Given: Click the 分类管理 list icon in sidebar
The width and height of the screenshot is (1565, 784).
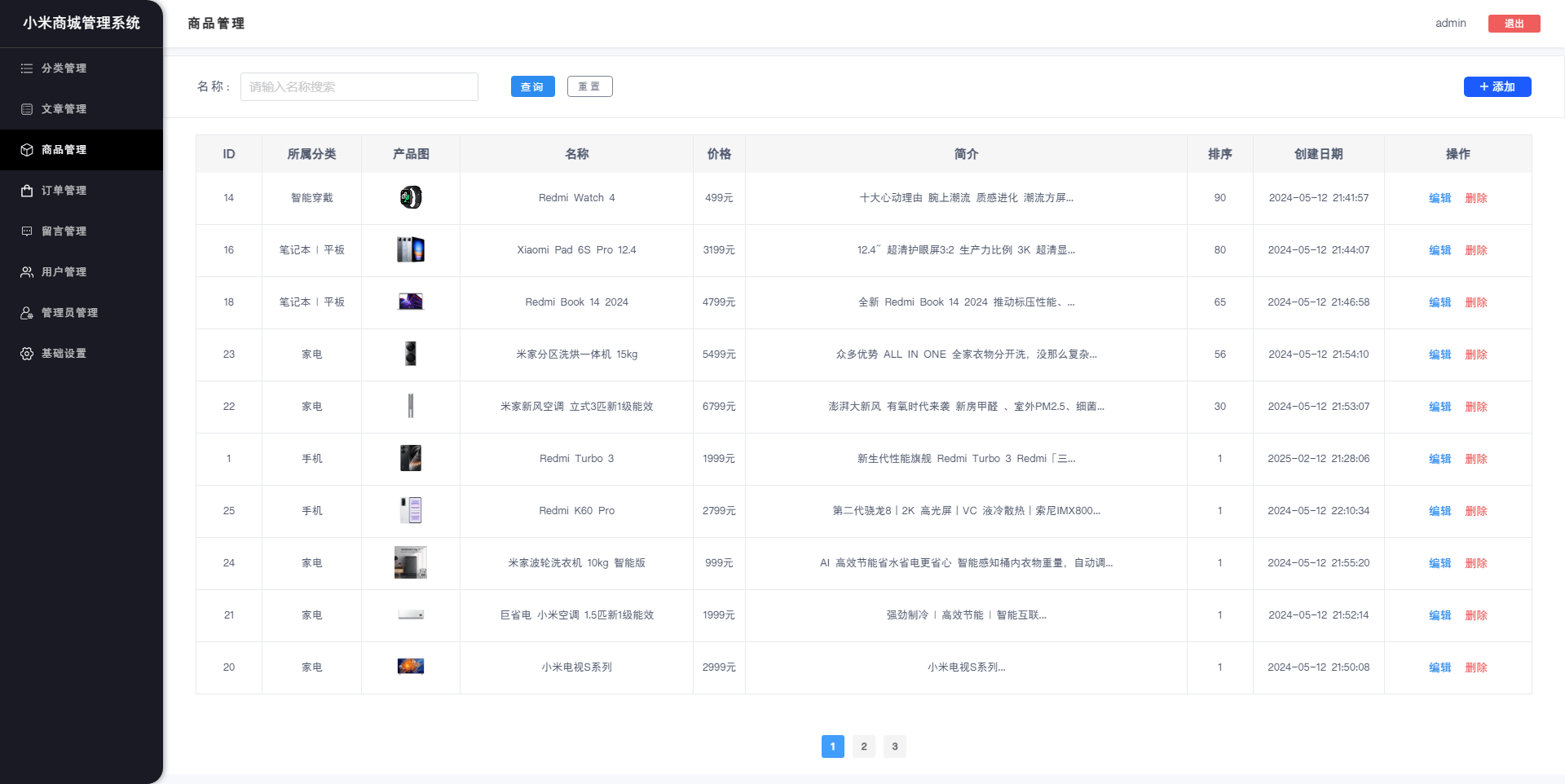Looking at the screenshot, I should click(27, 68).
